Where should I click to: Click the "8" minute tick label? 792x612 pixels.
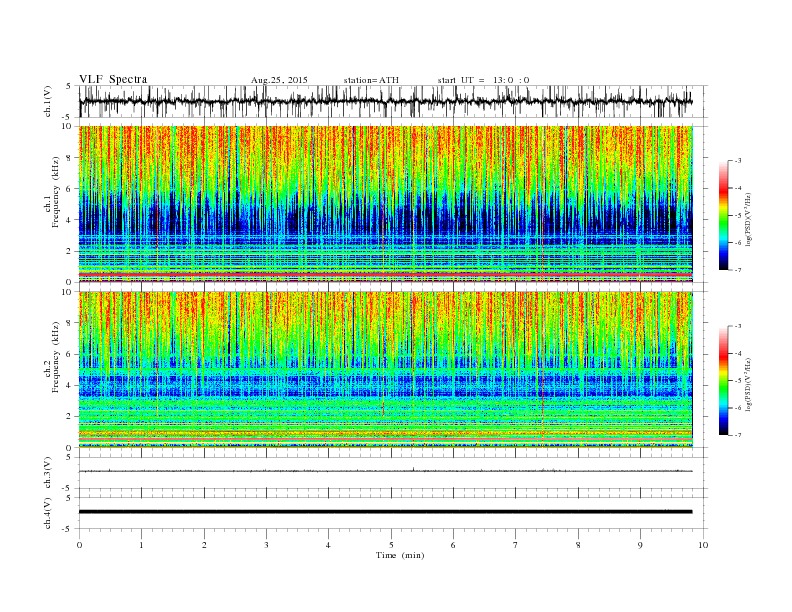[578, 545]
